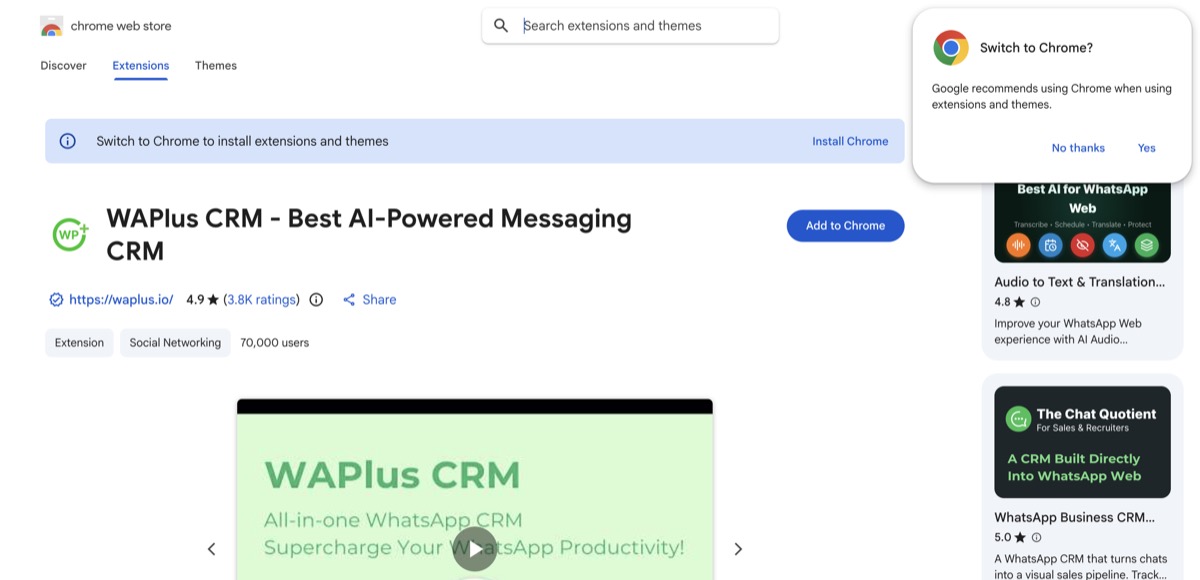Click No thanks in the Switch to Chrome popup
This screenshot has height=580, width=1200.
[1078, 148]
